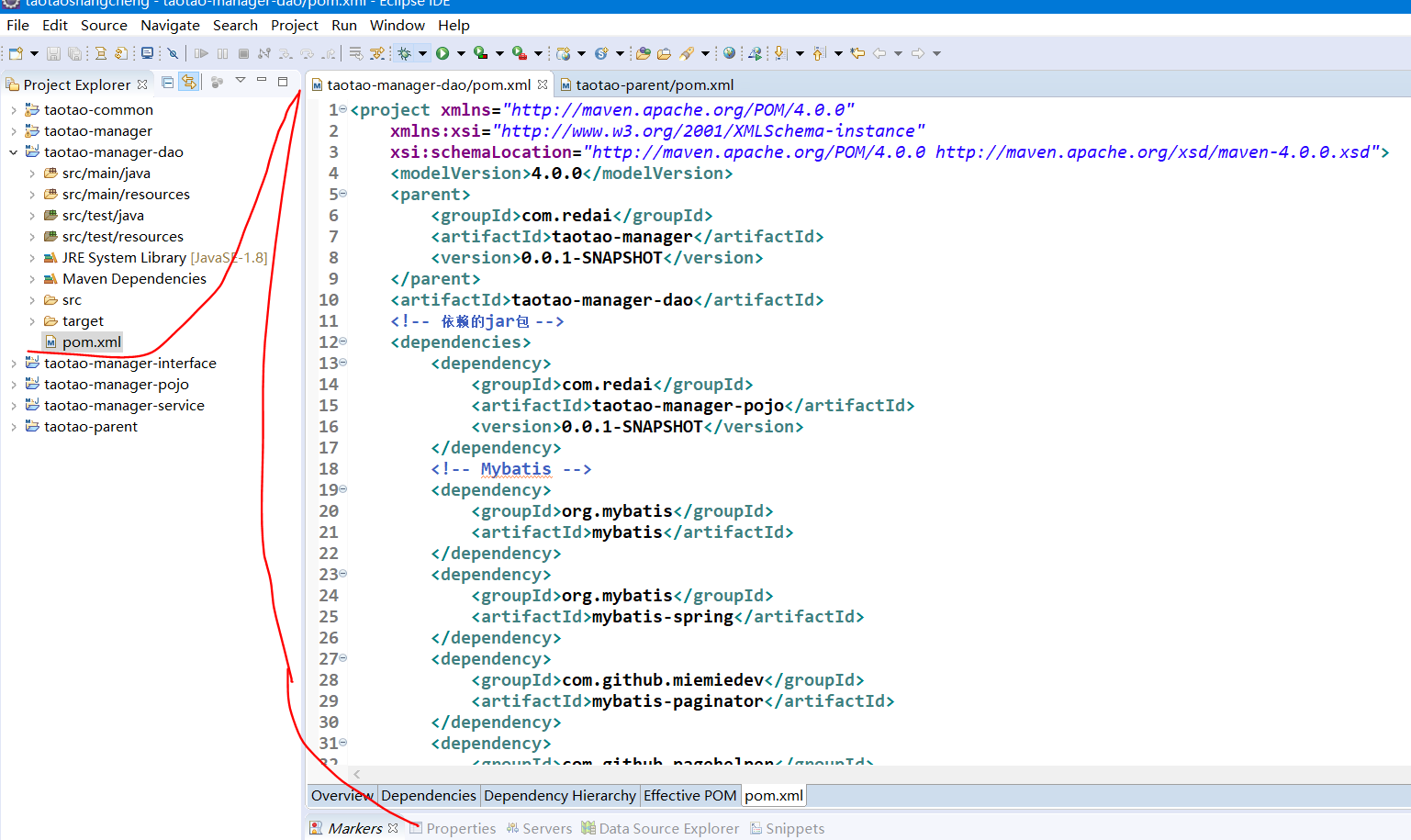Click the Previous Annotation up-arrow icon
The image size is (1411, 840).
[820, 53]
